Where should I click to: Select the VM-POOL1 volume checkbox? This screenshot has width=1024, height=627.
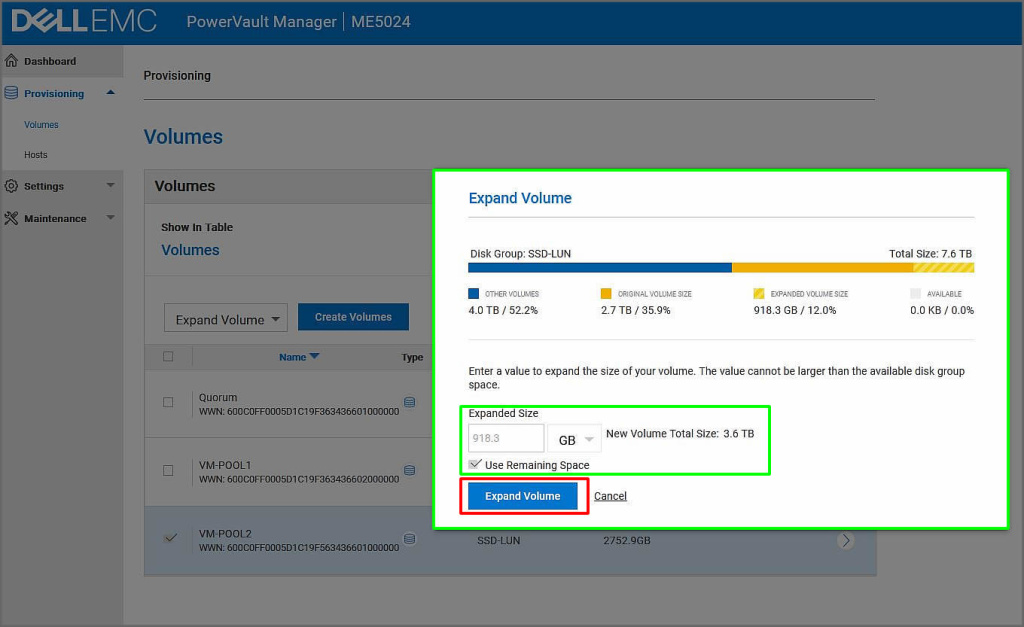click(x=168, y=470)
